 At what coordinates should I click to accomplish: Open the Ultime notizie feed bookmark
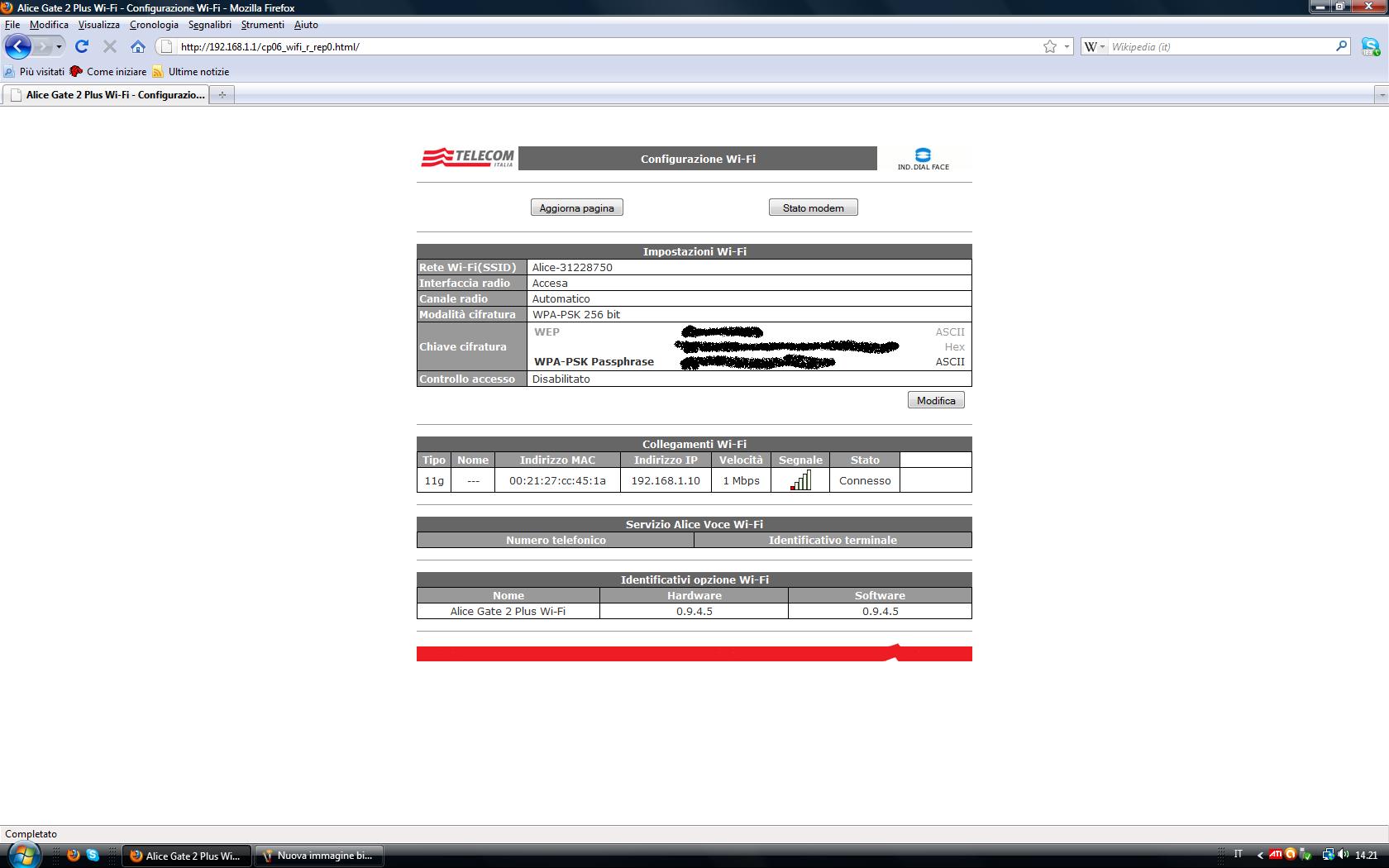point(191,72)
